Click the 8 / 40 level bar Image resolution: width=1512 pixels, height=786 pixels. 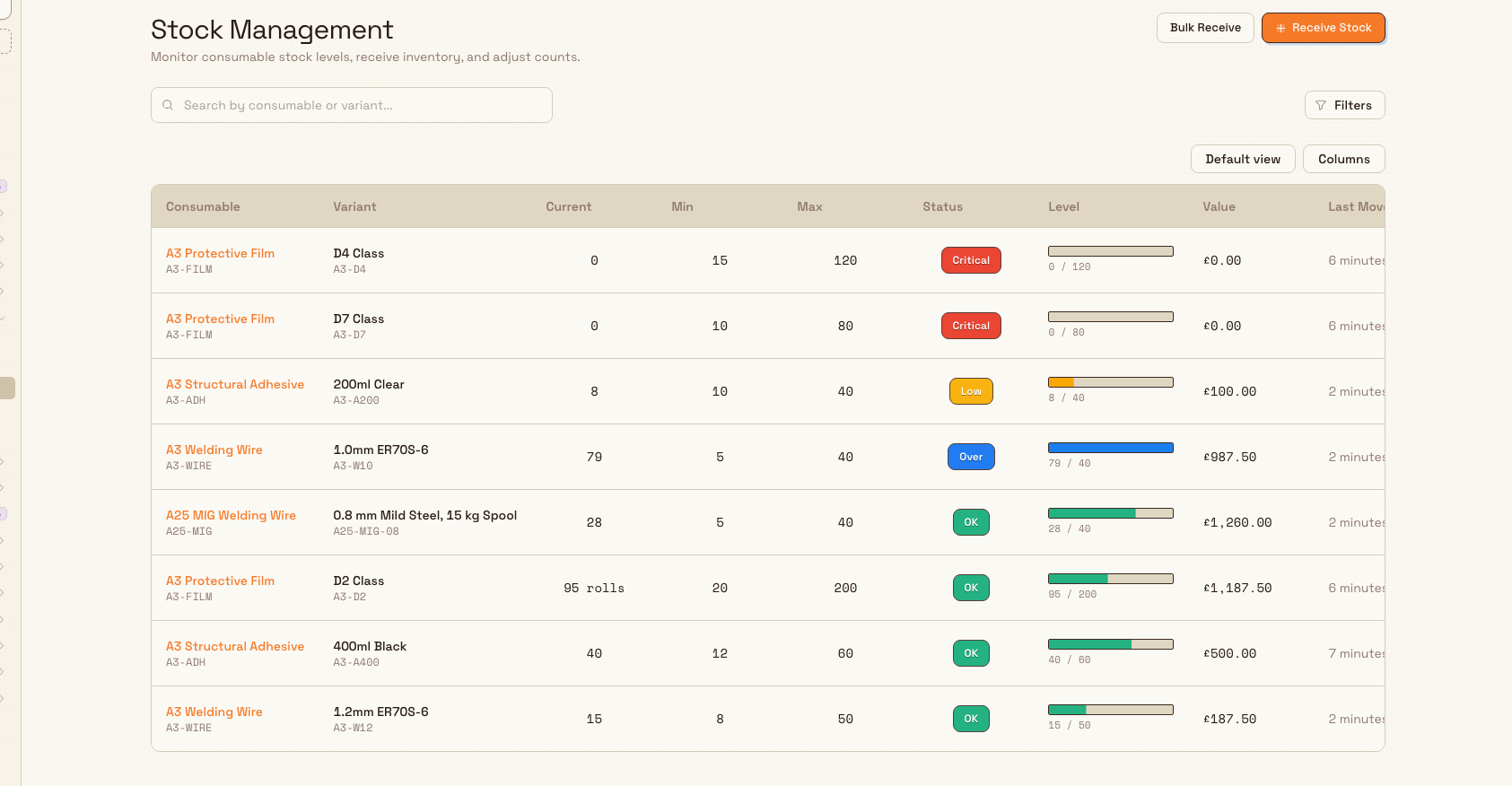pyautogui.click(x=1111, y=382)
